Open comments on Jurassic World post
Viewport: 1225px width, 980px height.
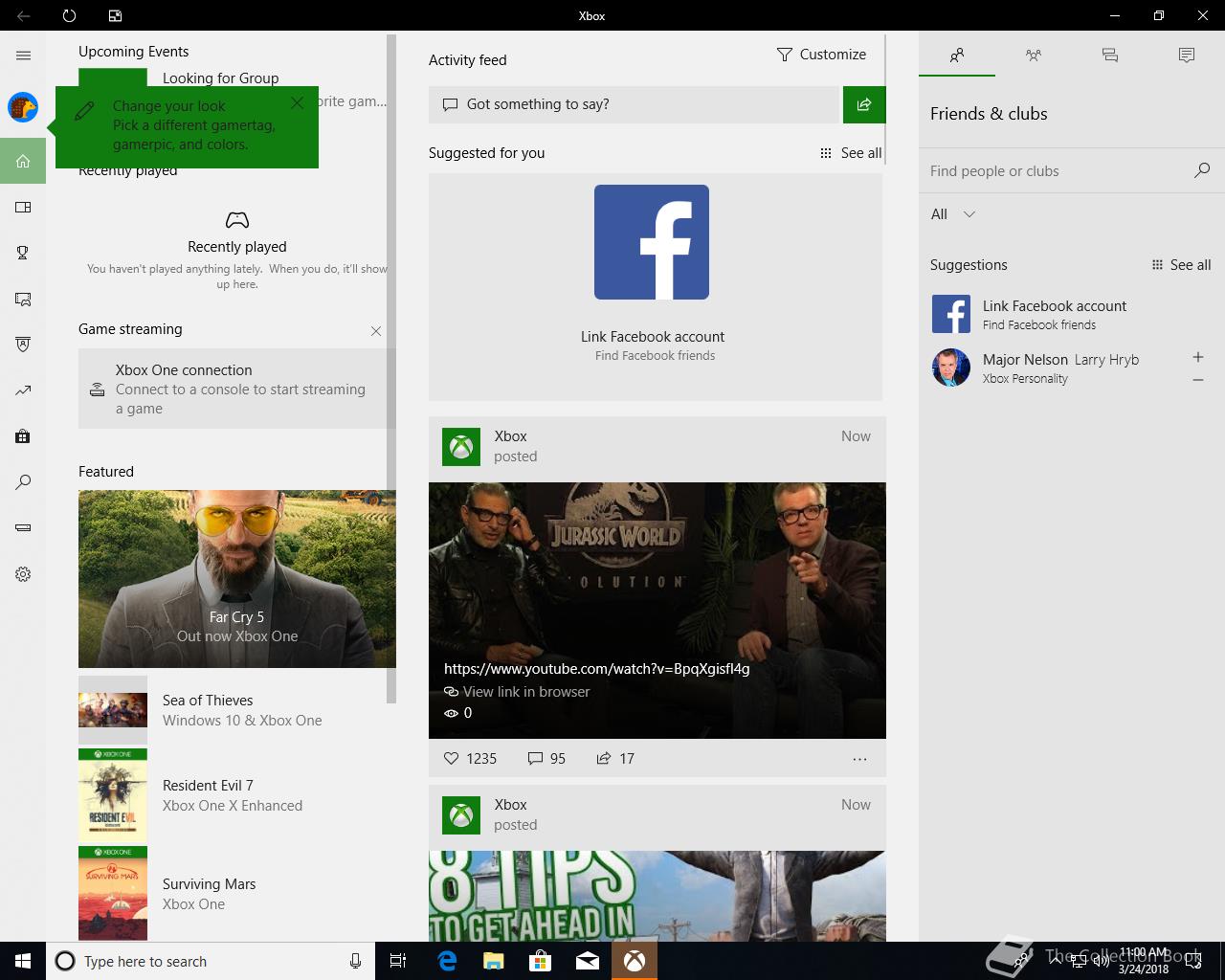[546, 758]
